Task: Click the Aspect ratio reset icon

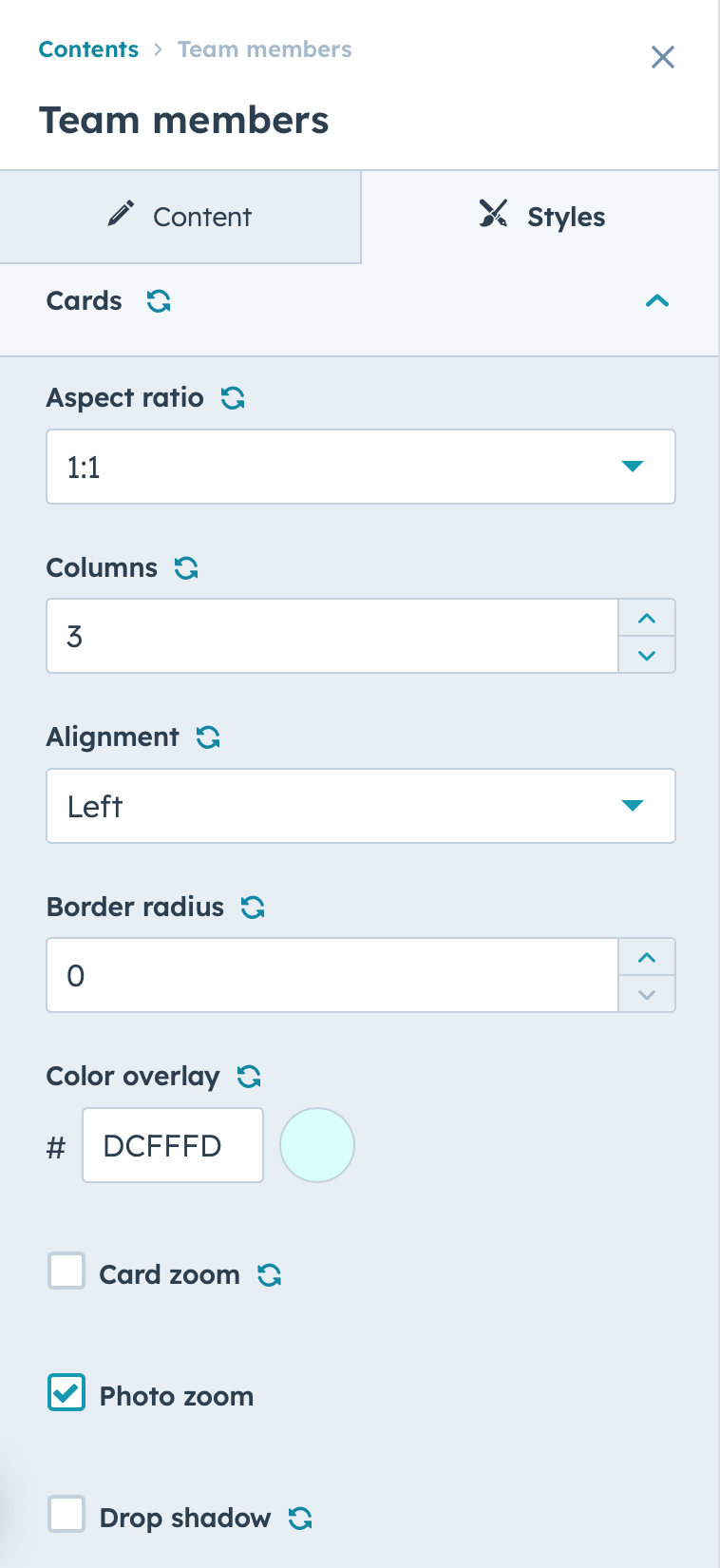Action: [233, 398]
